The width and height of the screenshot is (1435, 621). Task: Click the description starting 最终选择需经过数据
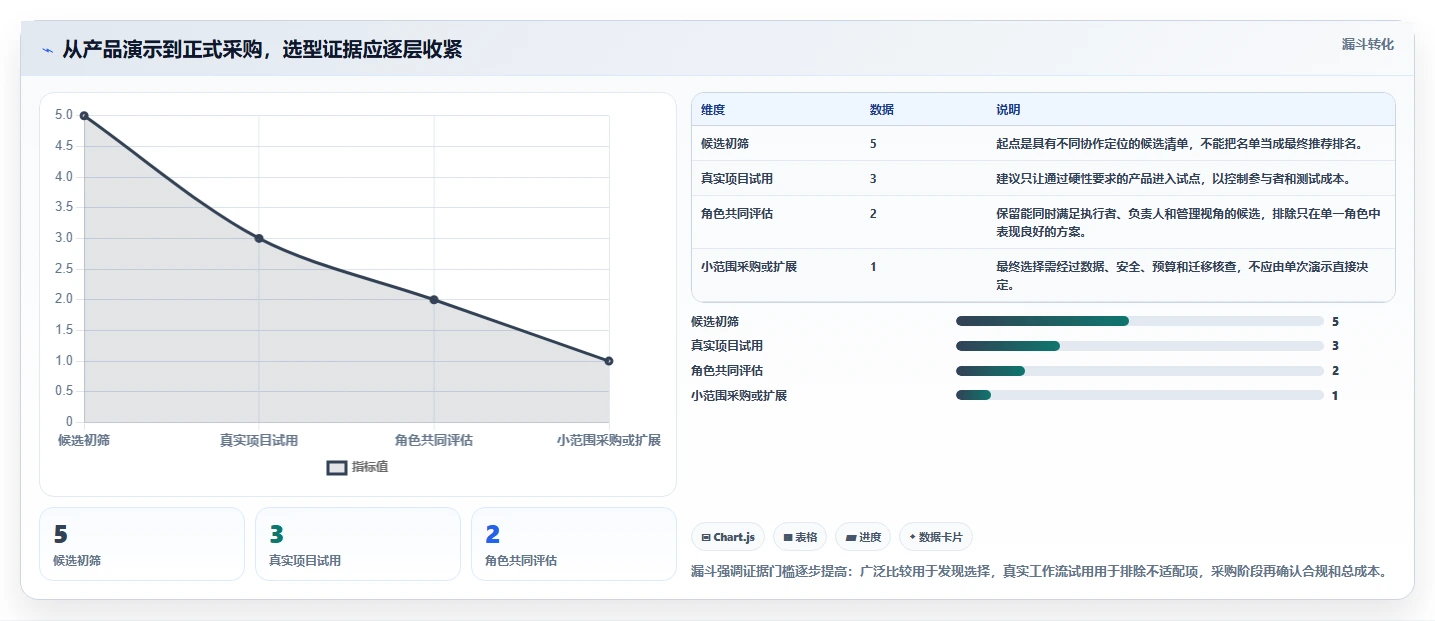(x=1183, y=276)
